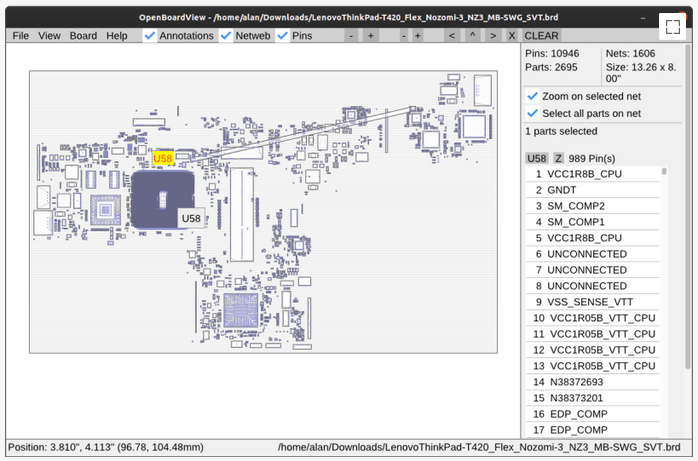Open the Board menu
The image size is (698, 461).
(x=83, y=36)
